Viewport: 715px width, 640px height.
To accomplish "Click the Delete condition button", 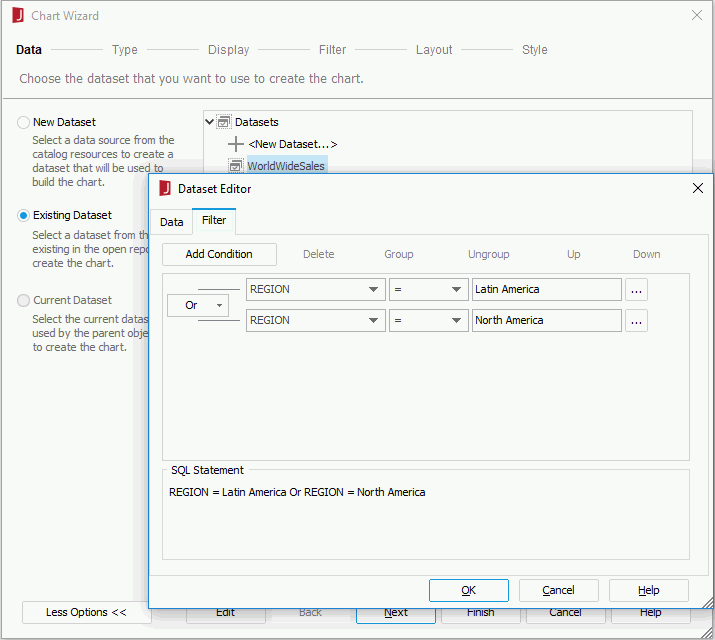I will coord(319,254).
